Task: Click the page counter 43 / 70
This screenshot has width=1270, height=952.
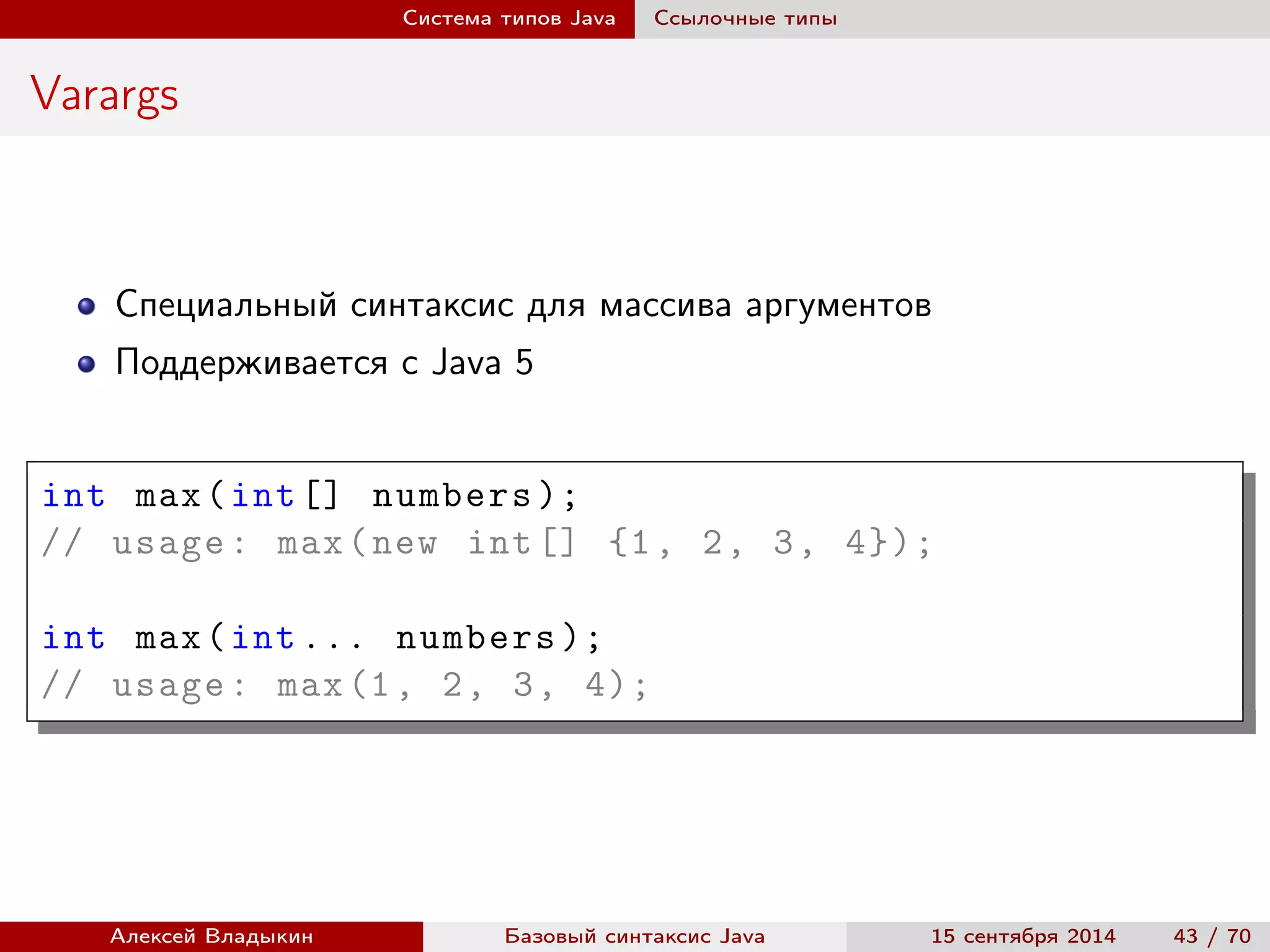Action: click(1212, 936)
